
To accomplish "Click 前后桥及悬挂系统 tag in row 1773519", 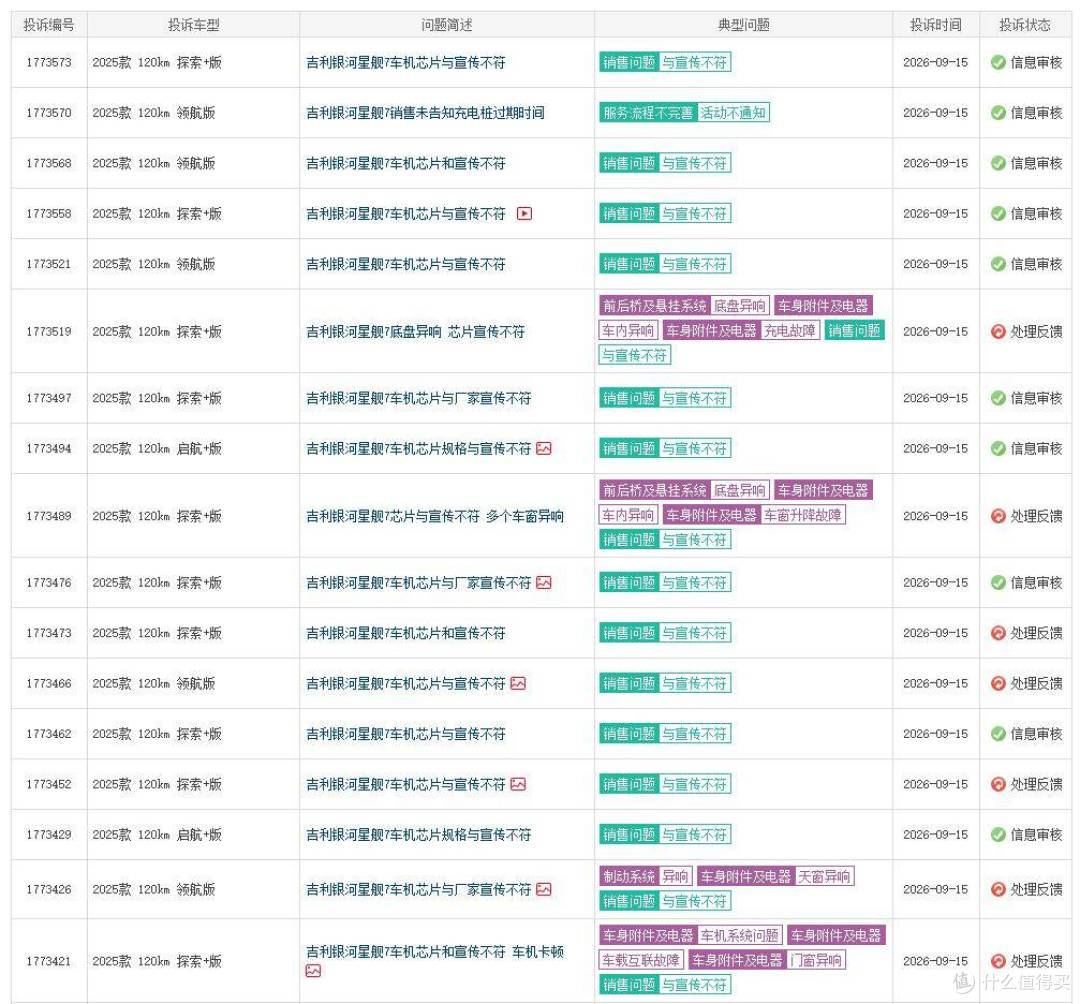I will [654, 306].
